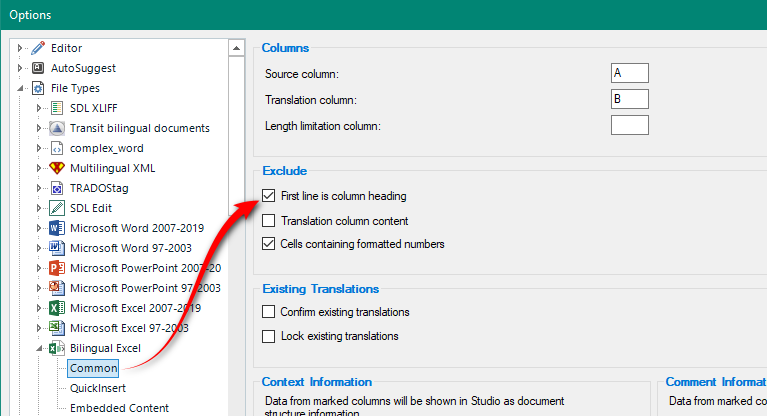
Task: Expand Microsoft Word 2007-2019 node
Action: [39, 228]
